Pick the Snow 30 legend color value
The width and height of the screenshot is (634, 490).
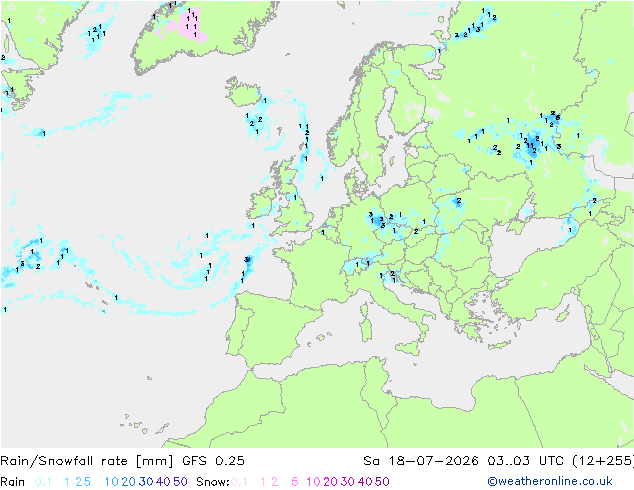click(x=348, y=482)
